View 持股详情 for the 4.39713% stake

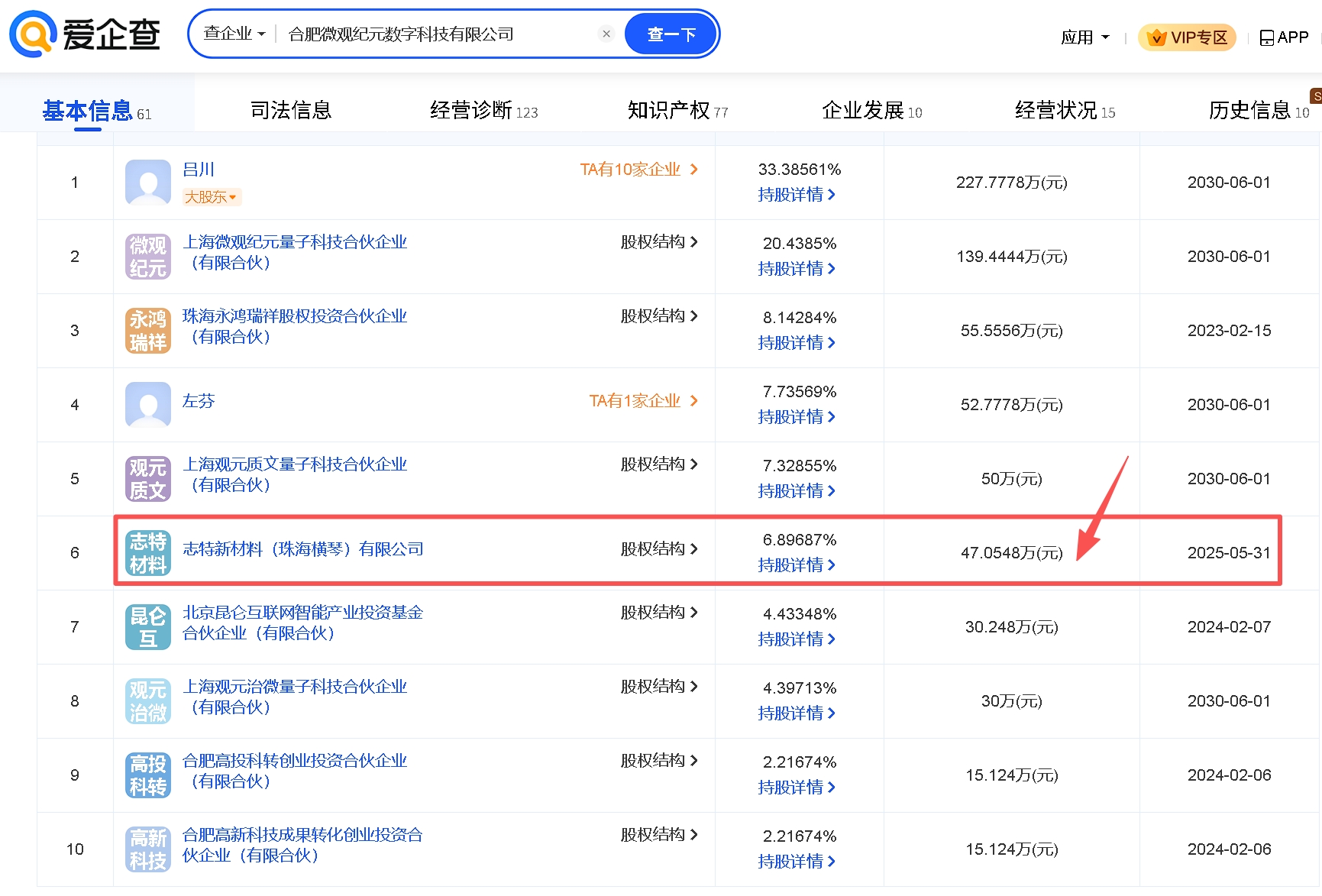point(797,713)
